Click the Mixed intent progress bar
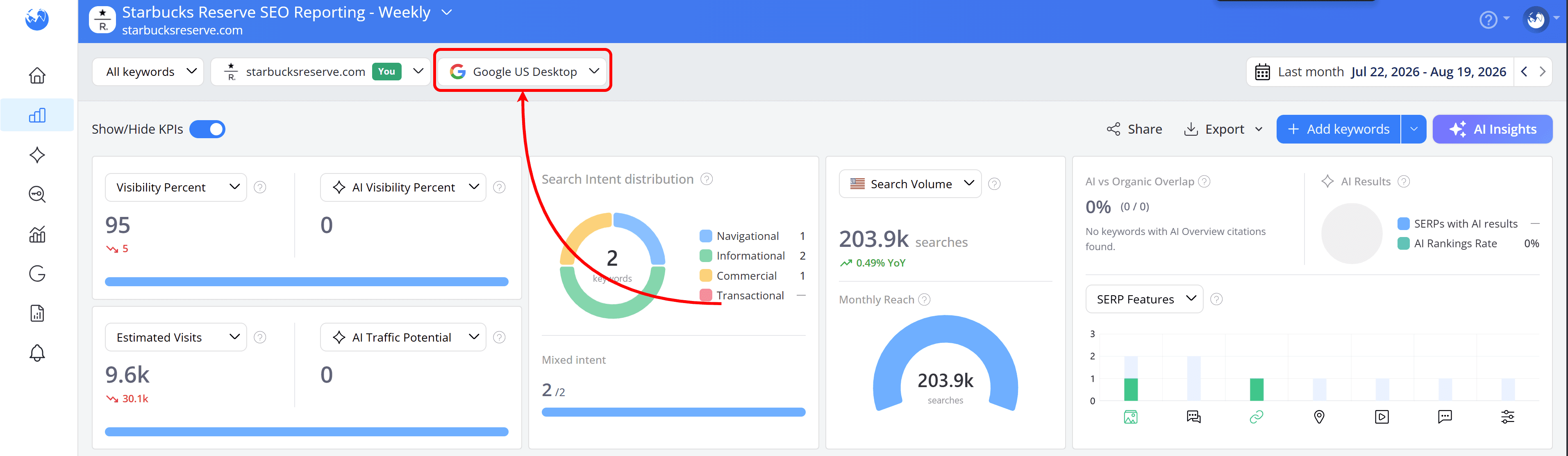 [x=673, y=412]
